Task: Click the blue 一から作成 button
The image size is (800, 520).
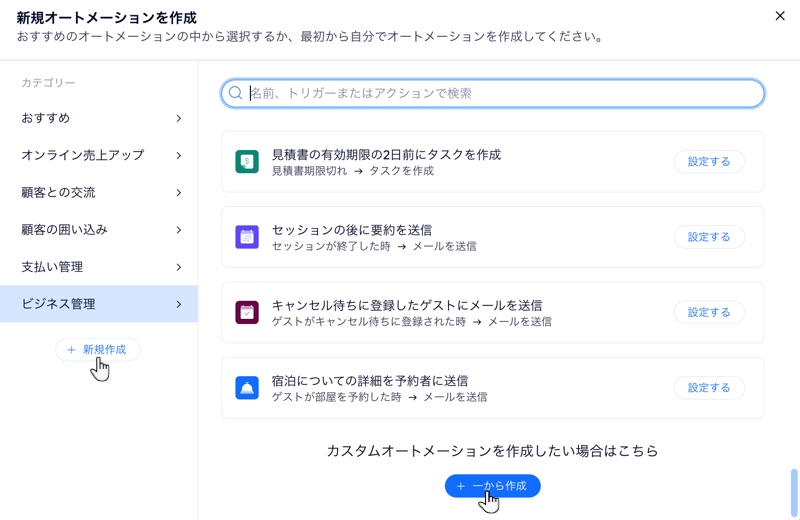Action: click(492, 486)
